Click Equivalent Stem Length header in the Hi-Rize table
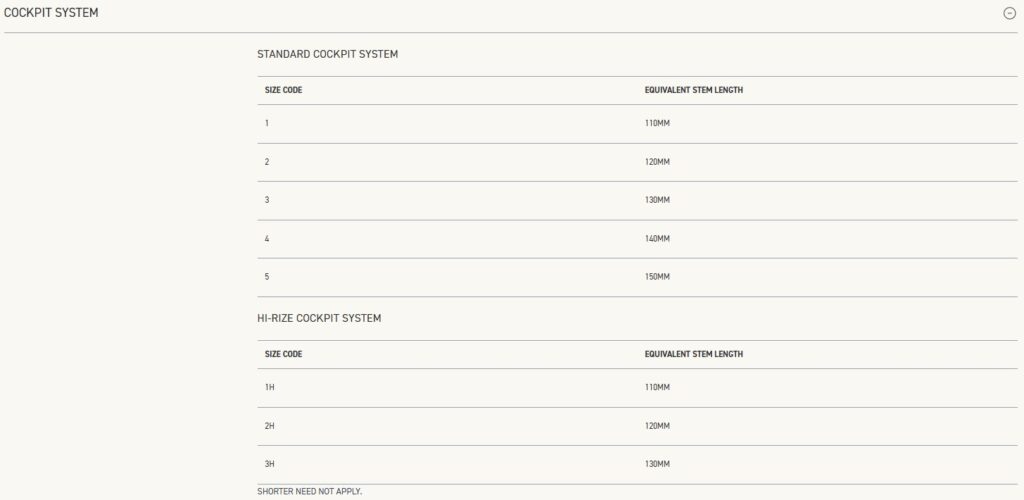Viewport: 1024px width, 500px height. (x=693, y=354)
